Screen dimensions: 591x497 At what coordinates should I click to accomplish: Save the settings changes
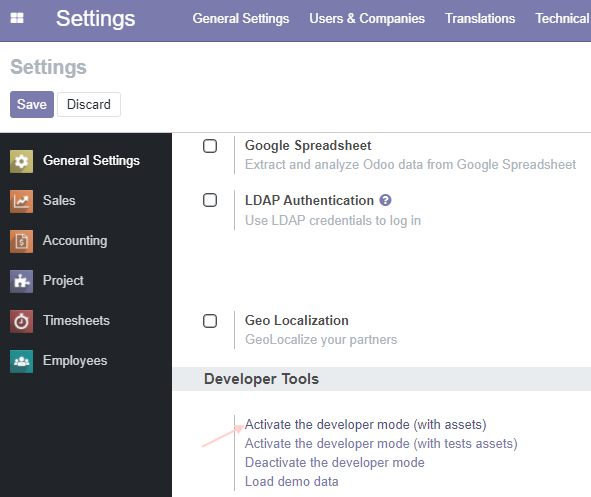pos(32,104)
